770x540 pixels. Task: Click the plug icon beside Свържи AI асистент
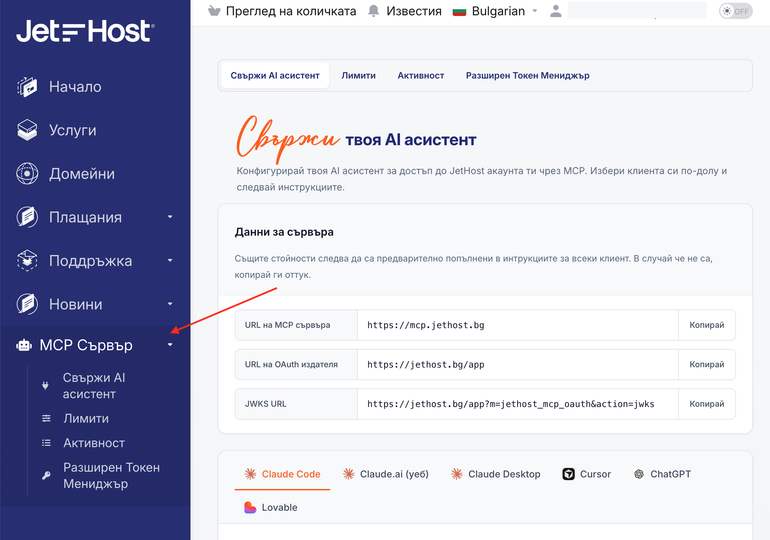coord(45,385)
